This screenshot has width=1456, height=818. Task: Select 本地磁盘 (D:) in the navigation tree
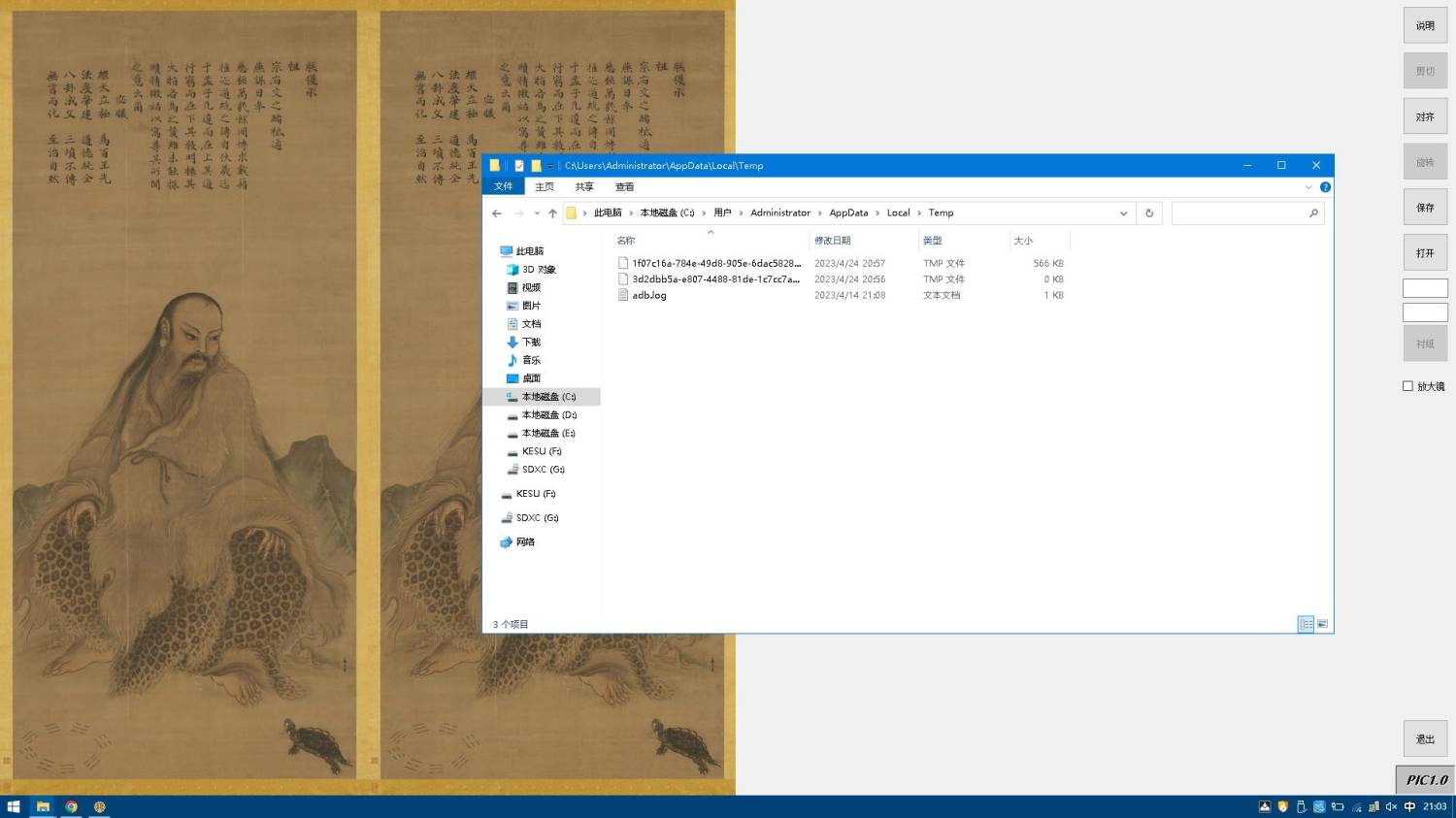[548, 415]
